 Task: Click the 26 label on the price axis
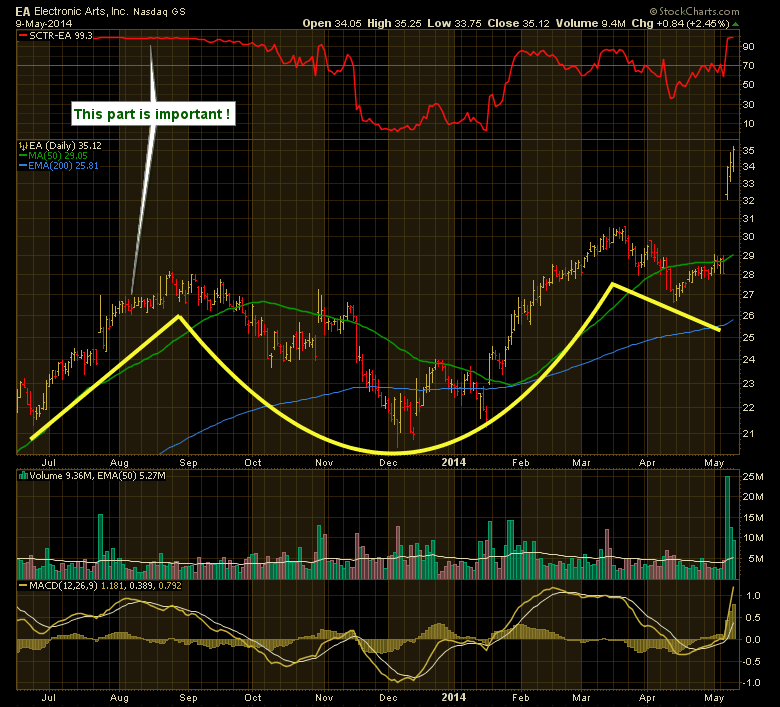coord(749,315)
